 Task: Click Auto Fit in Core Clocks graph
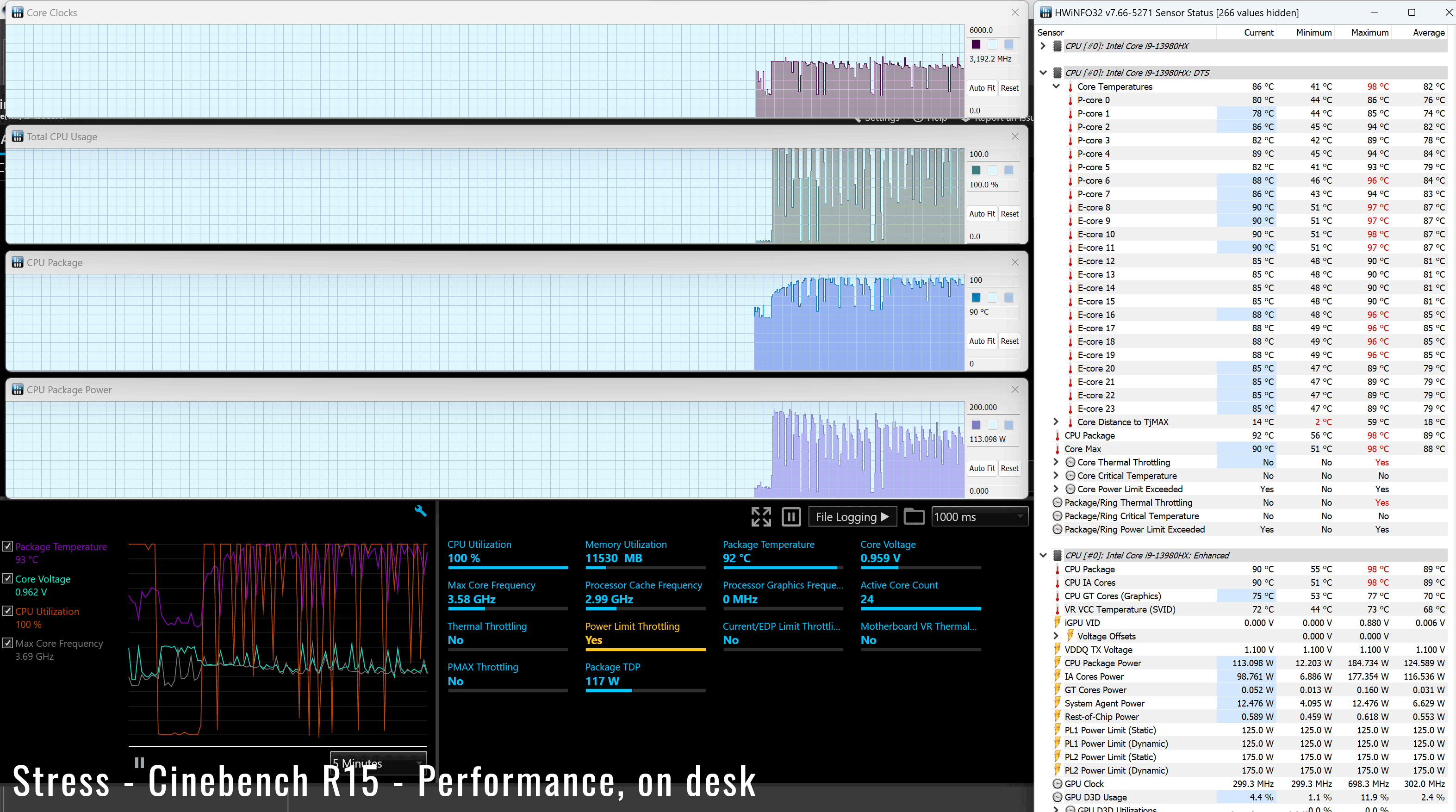tap(982, 87)
